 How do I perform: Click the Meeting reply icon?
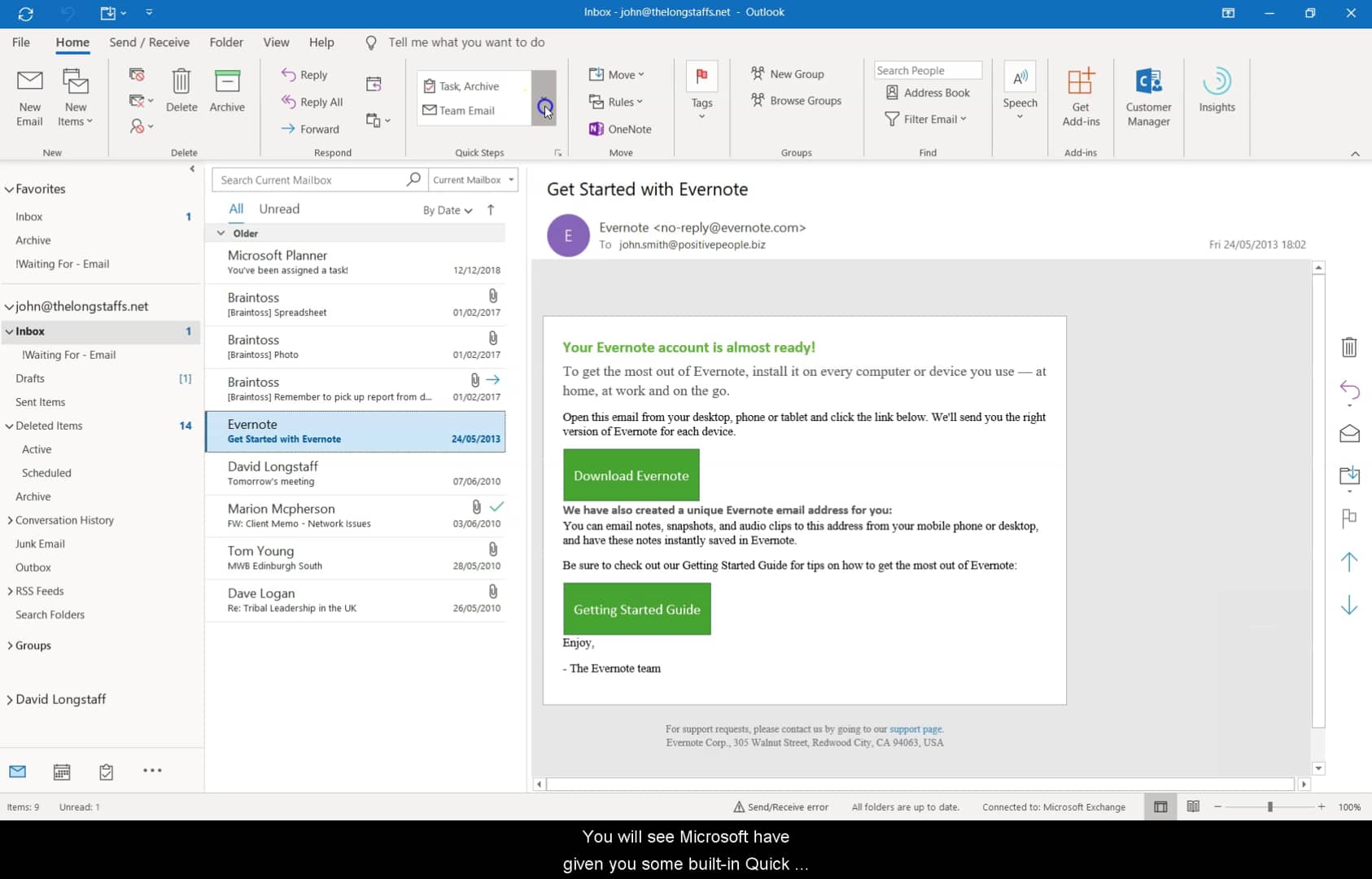point(374,84)
